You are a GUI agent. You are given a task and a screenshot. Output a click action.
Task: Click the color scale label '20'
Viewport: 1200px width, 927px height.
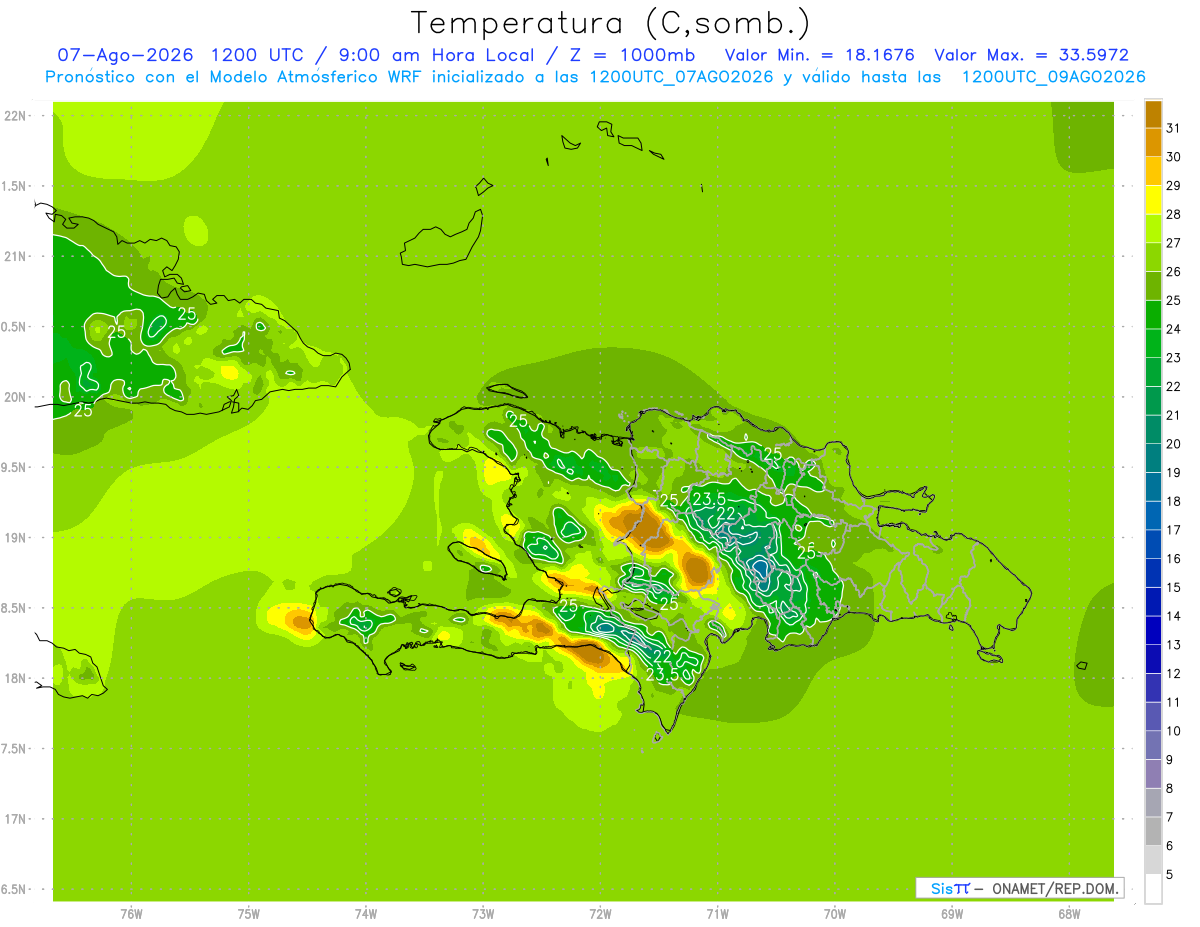(1173, 444)
